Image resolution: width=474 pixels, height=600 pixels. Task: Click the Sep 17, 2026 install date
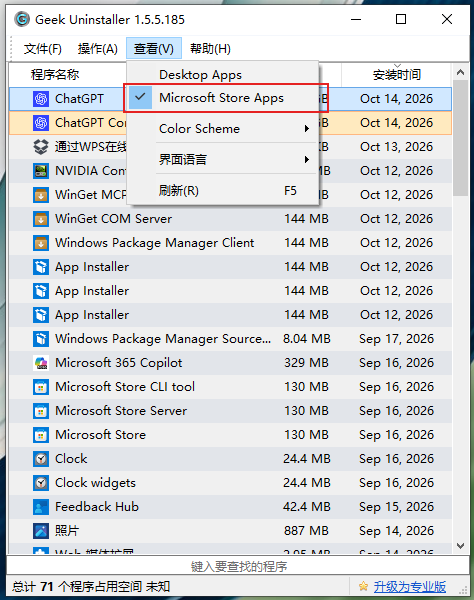[x=396, y=339]
